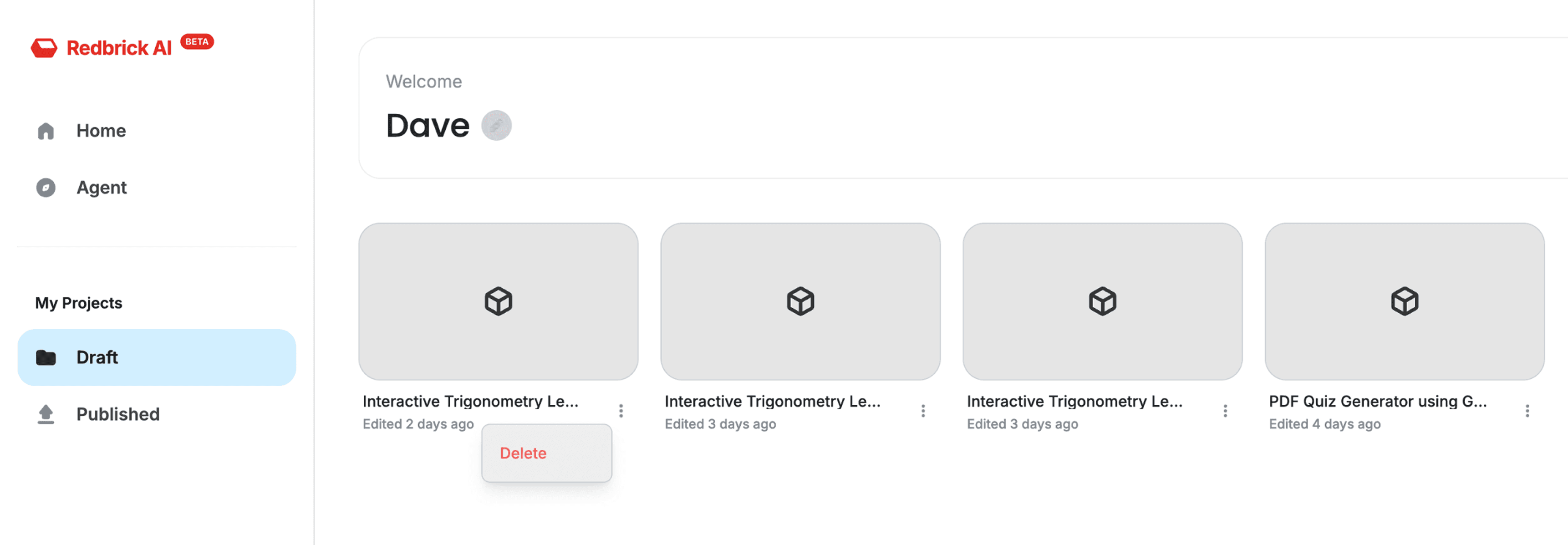Select the Draft projects tab
1568x545 pixels.
point(97,357)
